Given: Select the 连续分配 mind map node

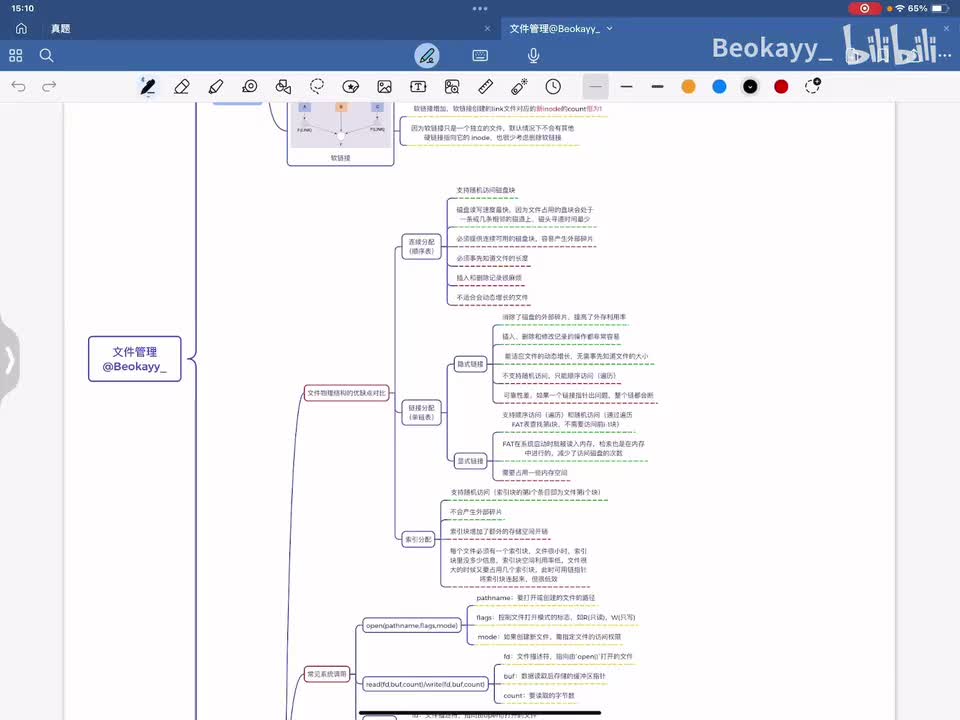Looking at the screenshot, I should point(421,246).
